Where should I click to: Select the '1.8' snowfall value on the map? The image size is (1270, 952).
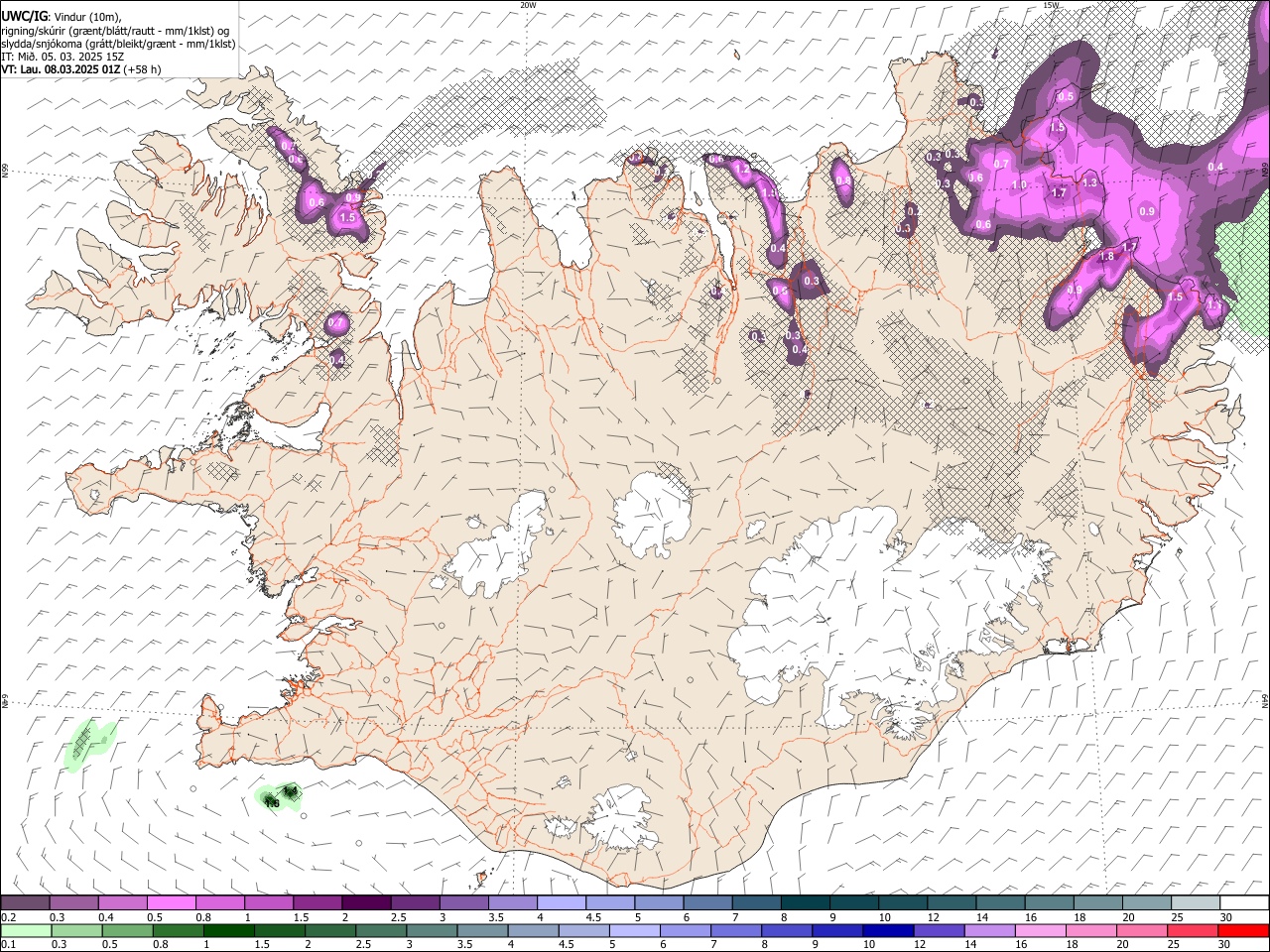[x=1107, y=256]
